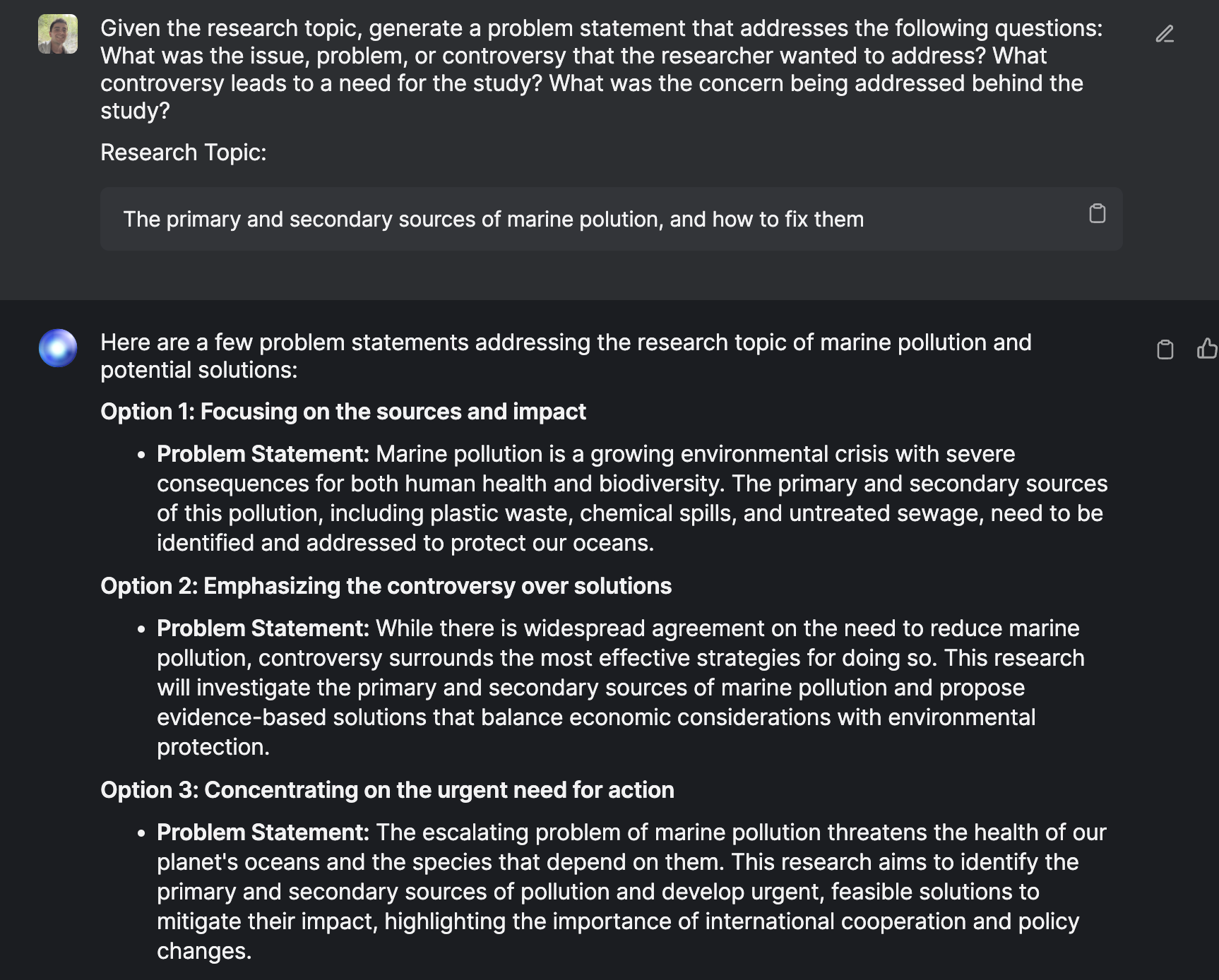This screenshot has width=1219, height=980.
Task: Copy the research topic using its clipboard icon
Action: click(1098, 213)
